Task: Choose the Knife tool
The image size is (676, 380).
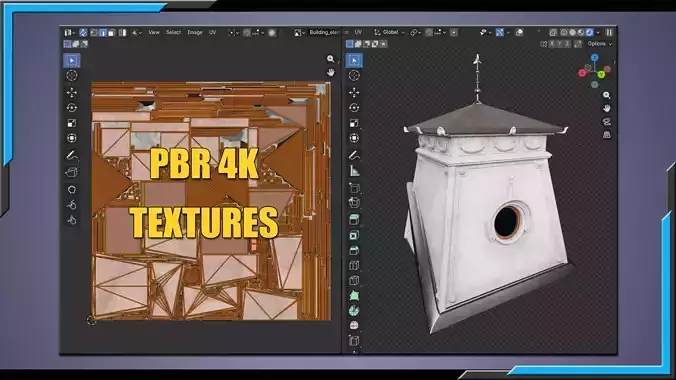Action: pyautogui.click(x=354, y=280)
